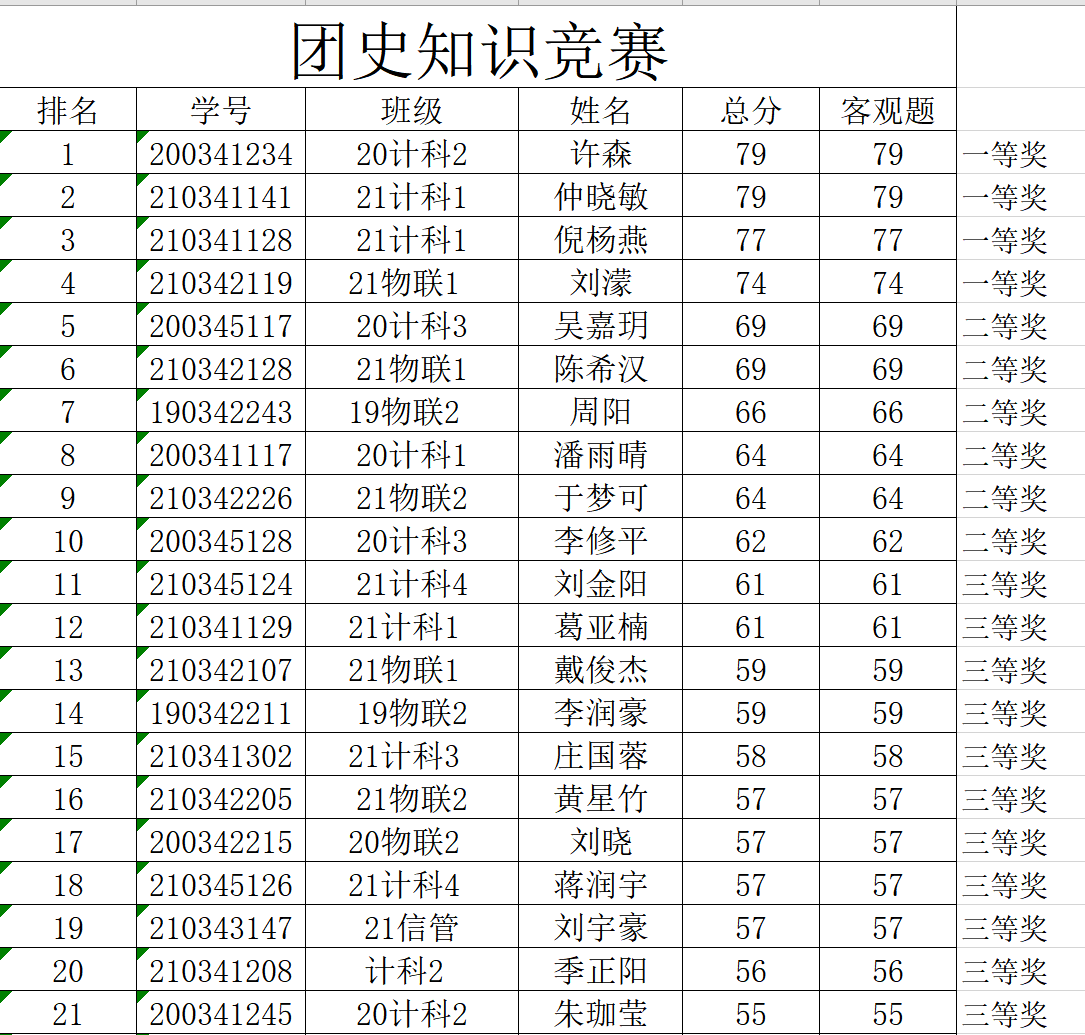
Task: Select the 一等奖 cell beside 许森's row
Action: pos(1005,154)
